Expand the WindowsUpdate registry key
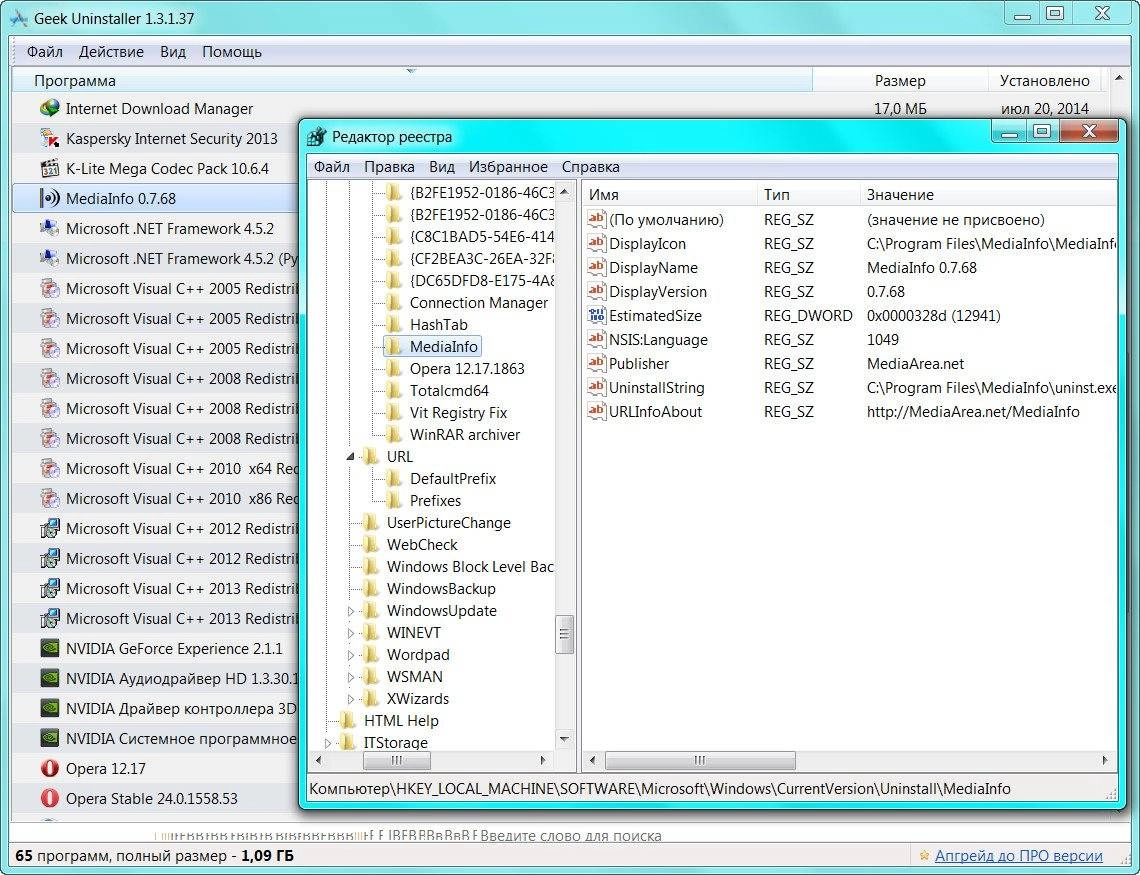Image resolution: width=1140 pixels, height=875 pixels. click(x=350, y=611)
